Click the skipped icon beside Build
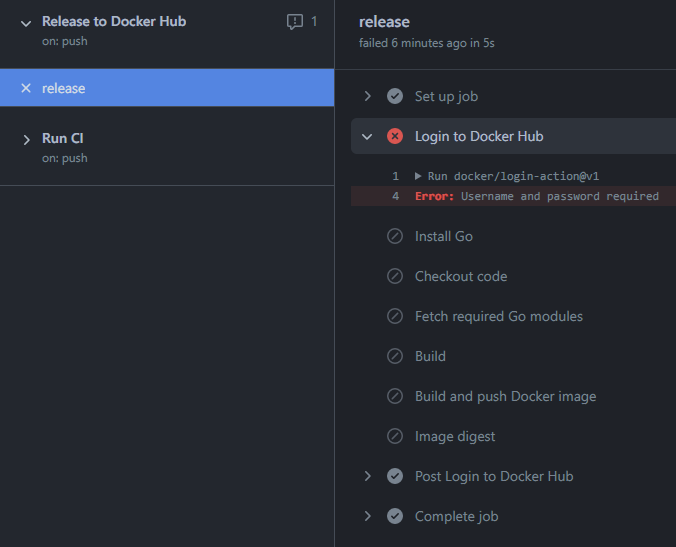 click(395, 356)
